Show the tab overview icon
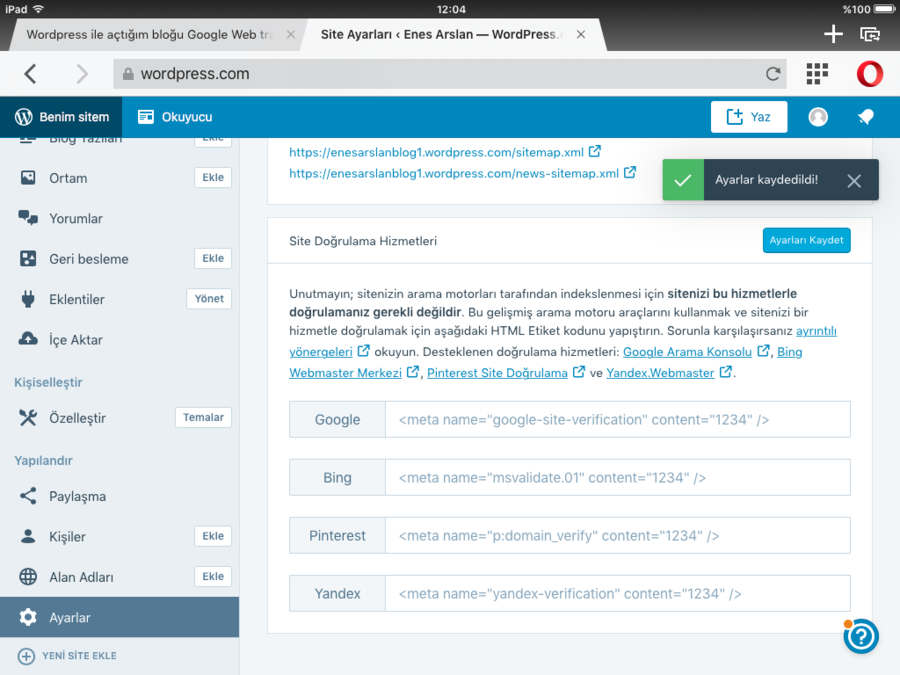900x675 pixels. point(870,34)
